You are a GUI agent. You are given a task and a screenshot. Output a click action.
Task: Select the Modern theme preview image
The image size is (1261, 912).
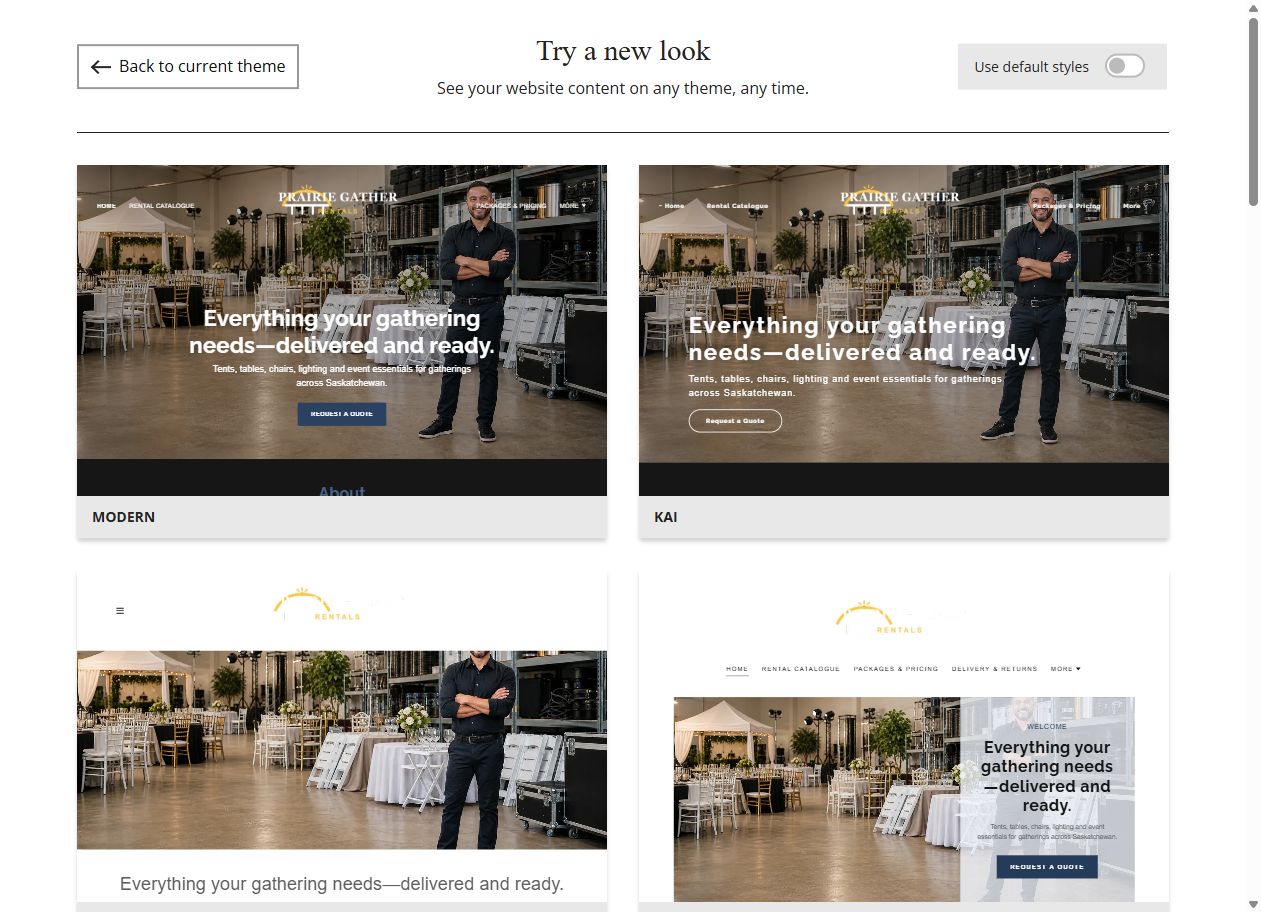[x=342, y=330]
